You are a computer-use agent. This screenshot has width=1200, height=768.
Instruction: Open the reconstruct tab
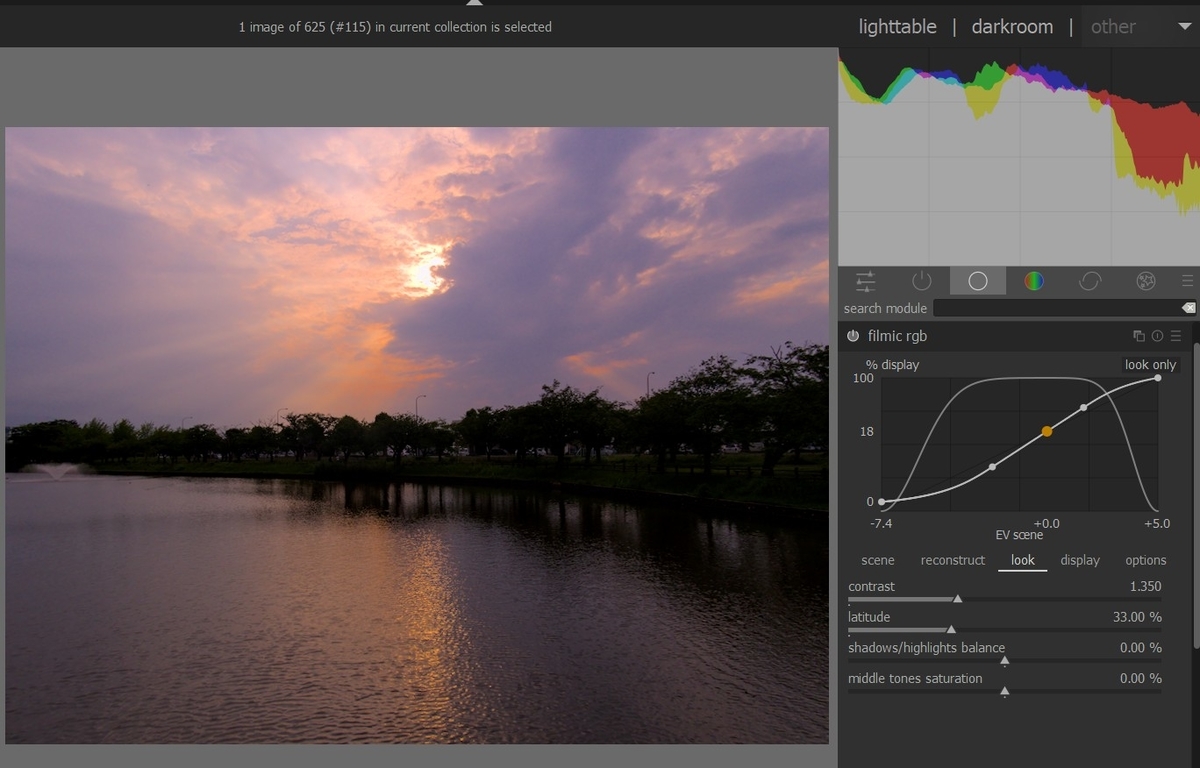(953, 560)
